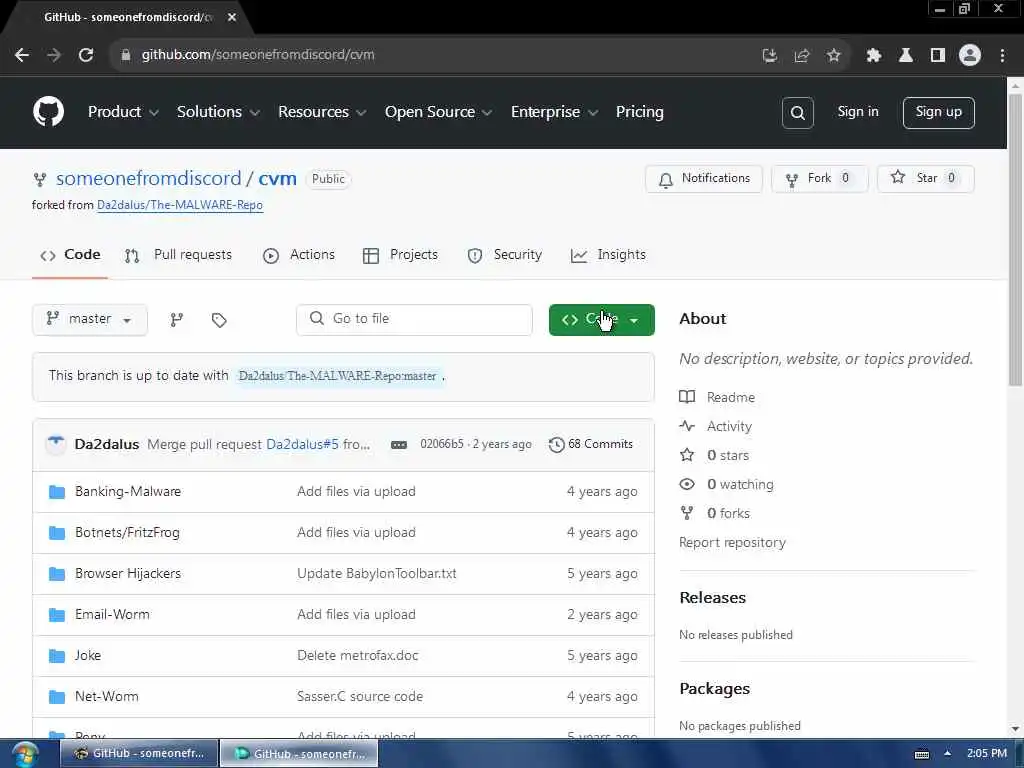Open the Joke folder

(88, 656)
